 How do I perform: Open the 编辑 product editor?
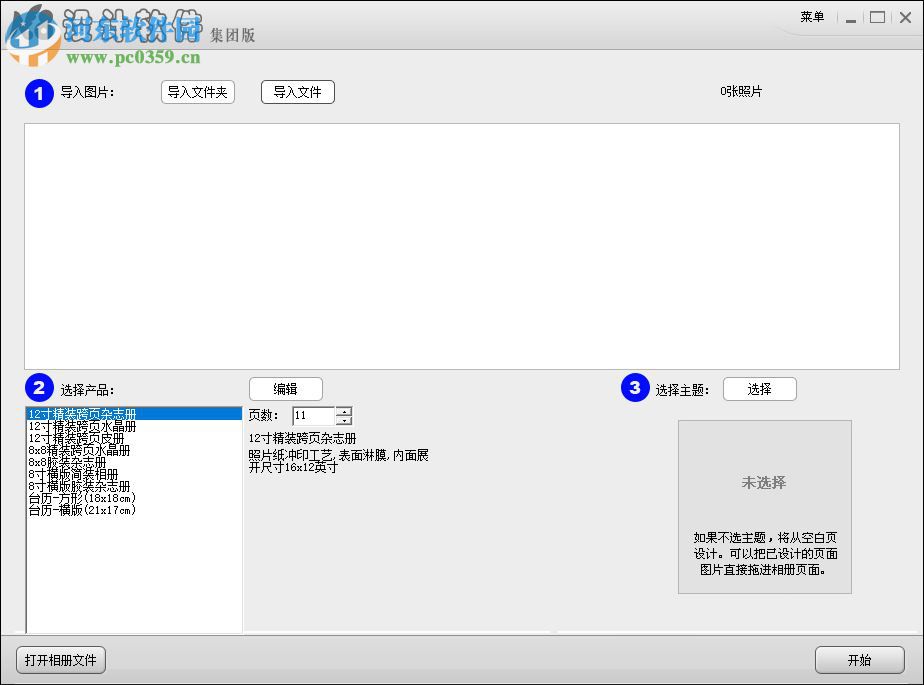[x=286, y=389]
